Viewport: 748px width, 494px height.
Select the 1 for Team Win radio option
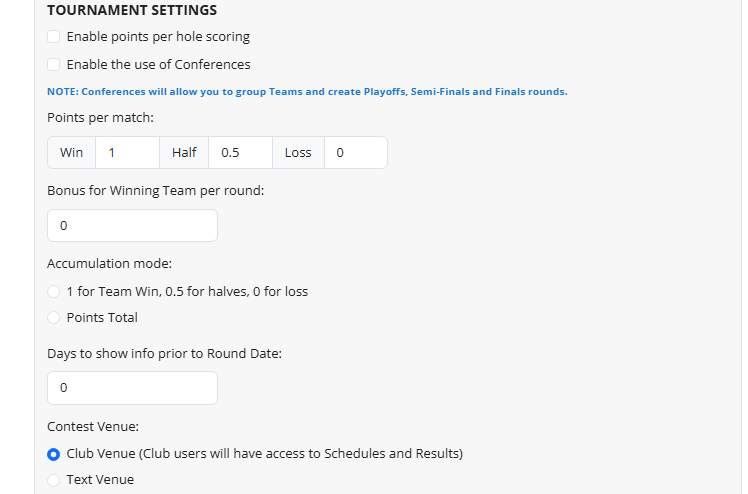54,292
